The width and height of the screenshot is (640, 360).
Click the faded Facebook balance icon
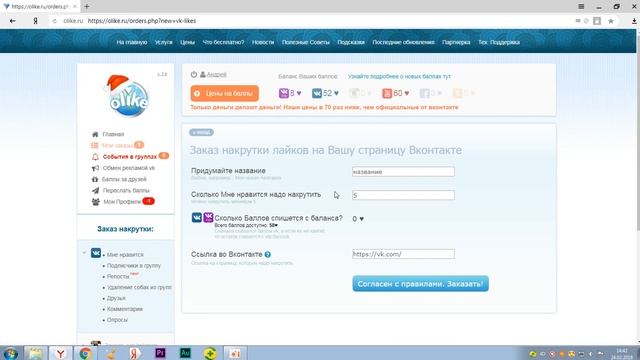[x=424, y=93]
